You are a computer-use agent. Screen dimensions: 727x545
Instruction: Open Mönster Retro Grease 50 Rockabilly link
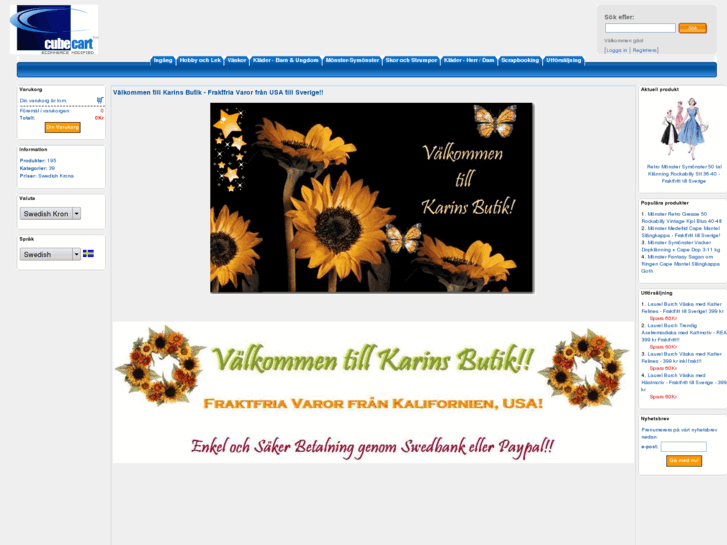pos(682,218)
